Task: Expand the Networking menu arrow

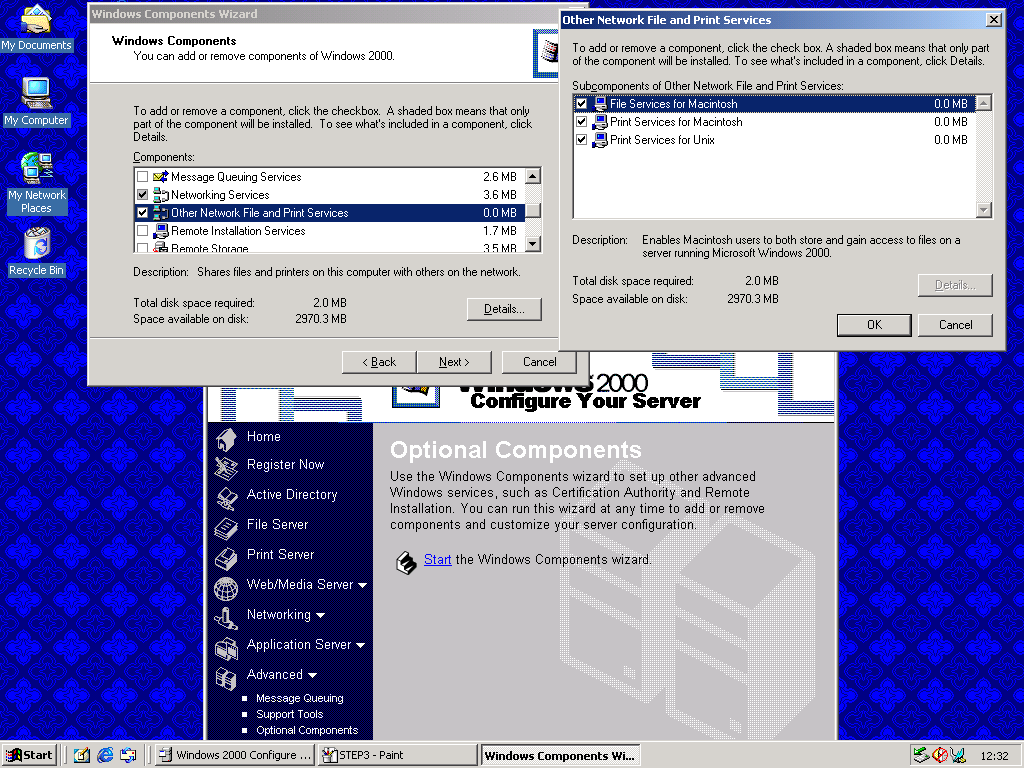Action: 320,615
